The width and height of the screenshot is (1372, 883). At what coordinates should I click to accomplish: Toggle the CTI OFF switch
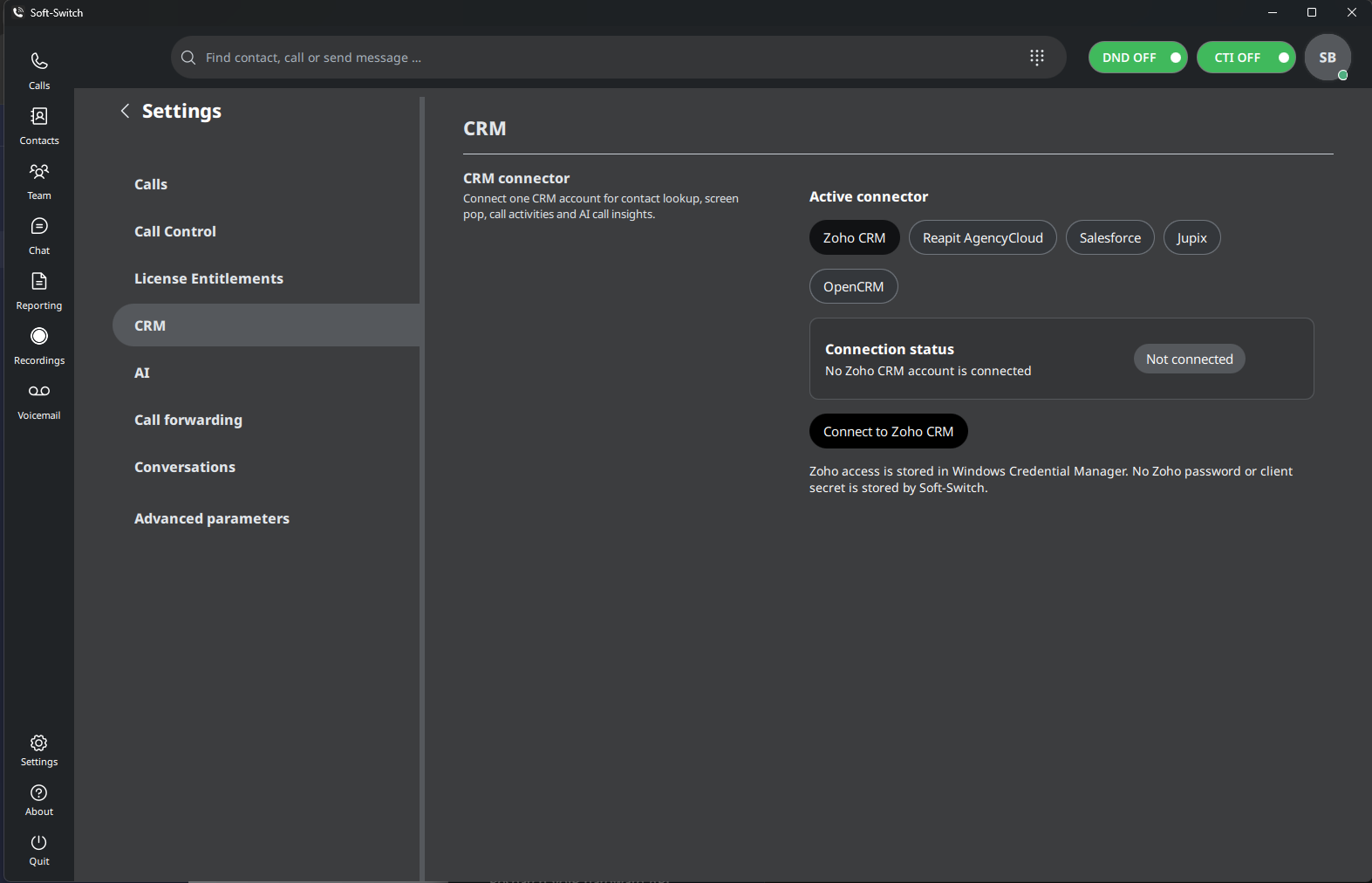1246,58
